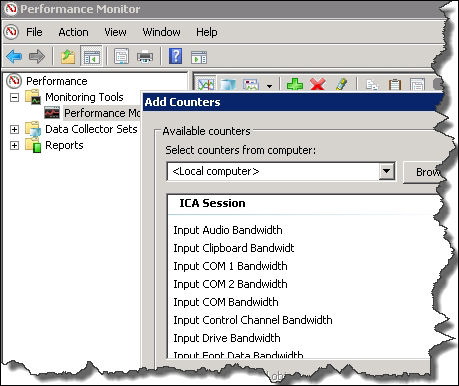Open the Help menu
The height and width of the screenshot is (386, 459).
click(207, 32)
